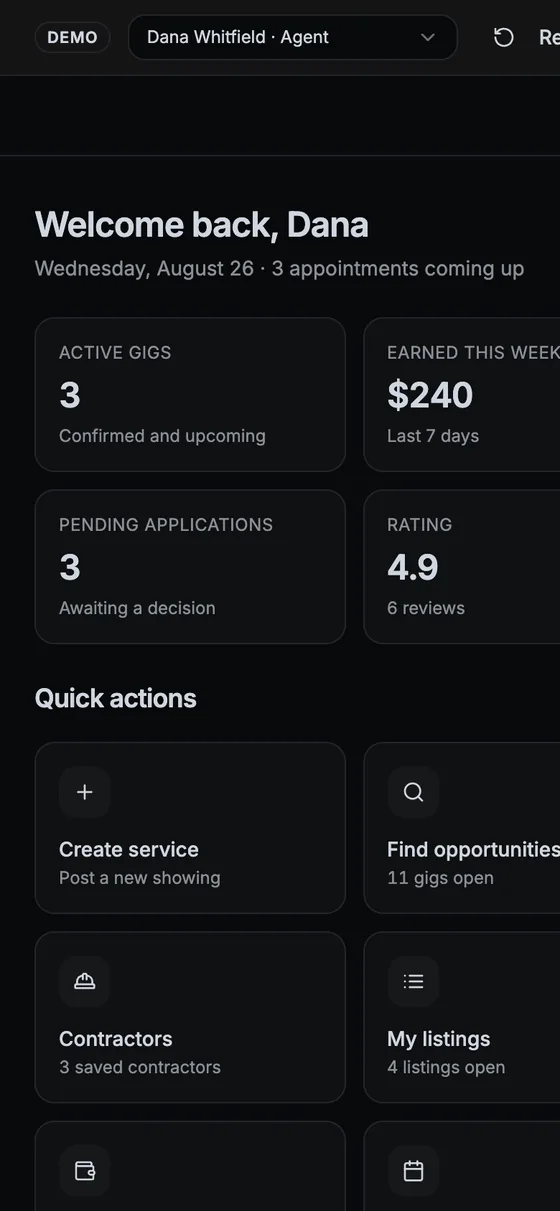Screen dimensions: 560x1211
Task: Open the Earned This Week card
Action: point(462,395)
